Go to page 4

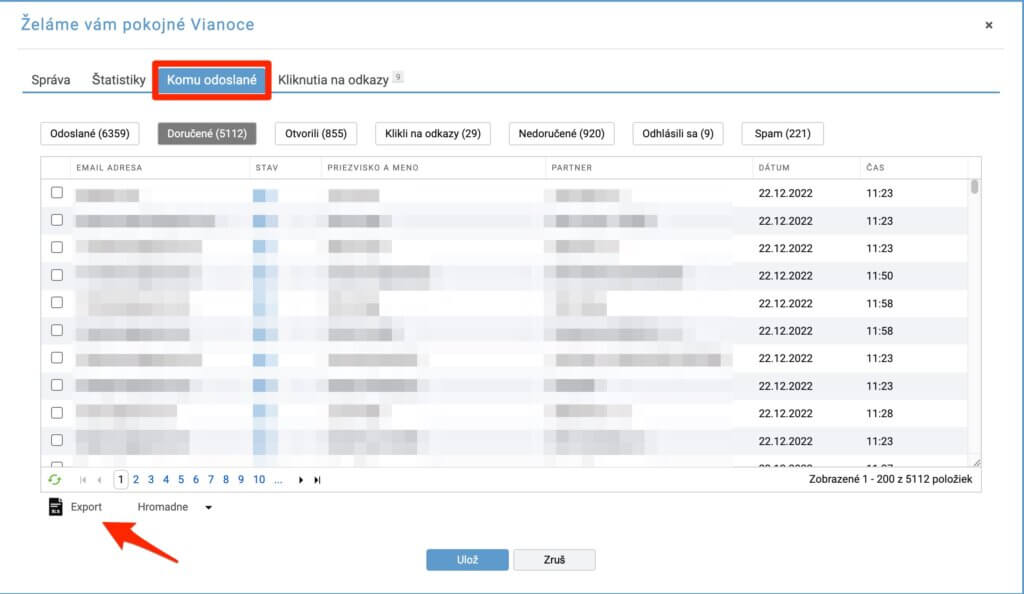click(x=166, y=480)
